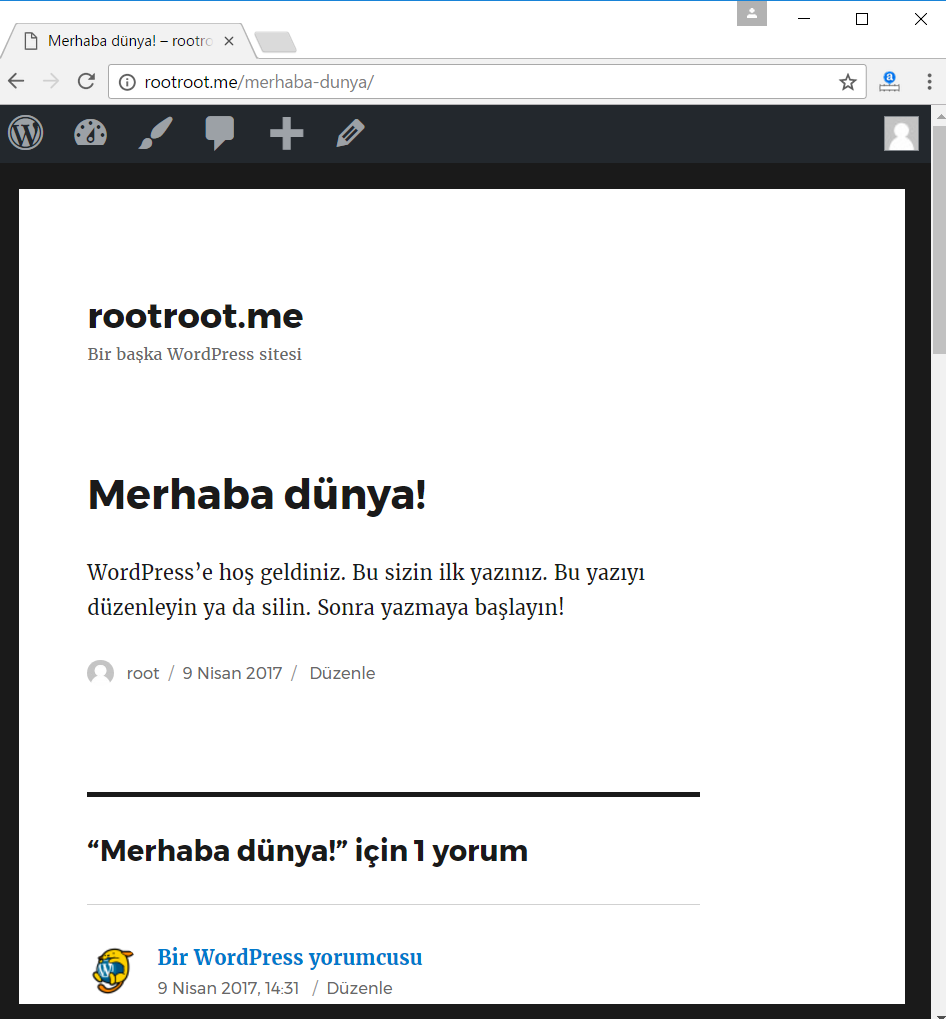Click the vertical page scrollbar thumb
The width and height of the screenshot is (946, 1019).
point(940,240)
